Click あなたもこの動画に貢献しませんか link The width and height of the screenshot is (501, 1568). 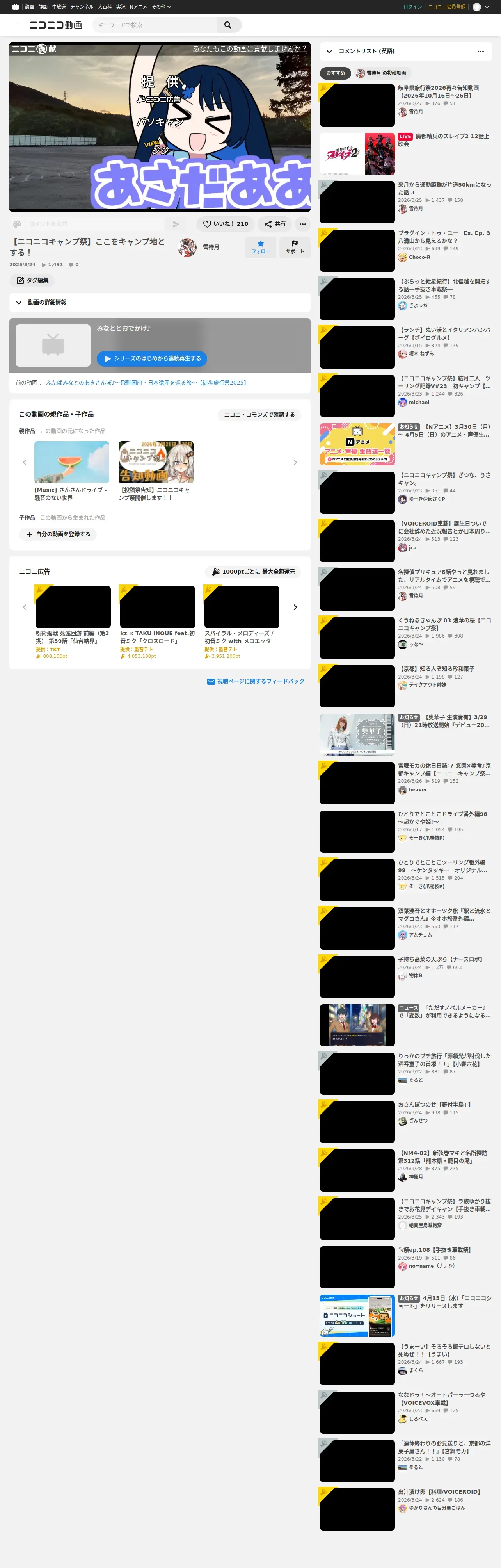(x=249, y=49)
